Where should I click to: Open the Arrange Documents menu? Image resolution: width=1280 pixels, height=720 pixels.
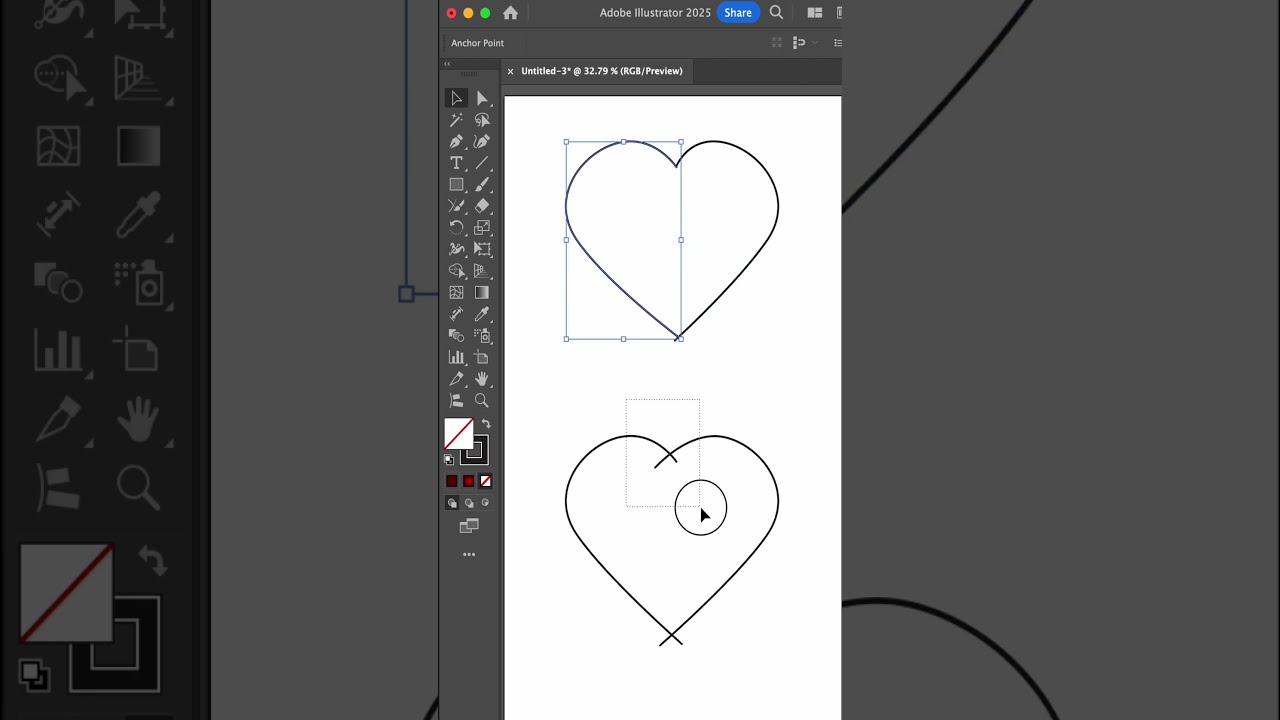tap(815, 13)
